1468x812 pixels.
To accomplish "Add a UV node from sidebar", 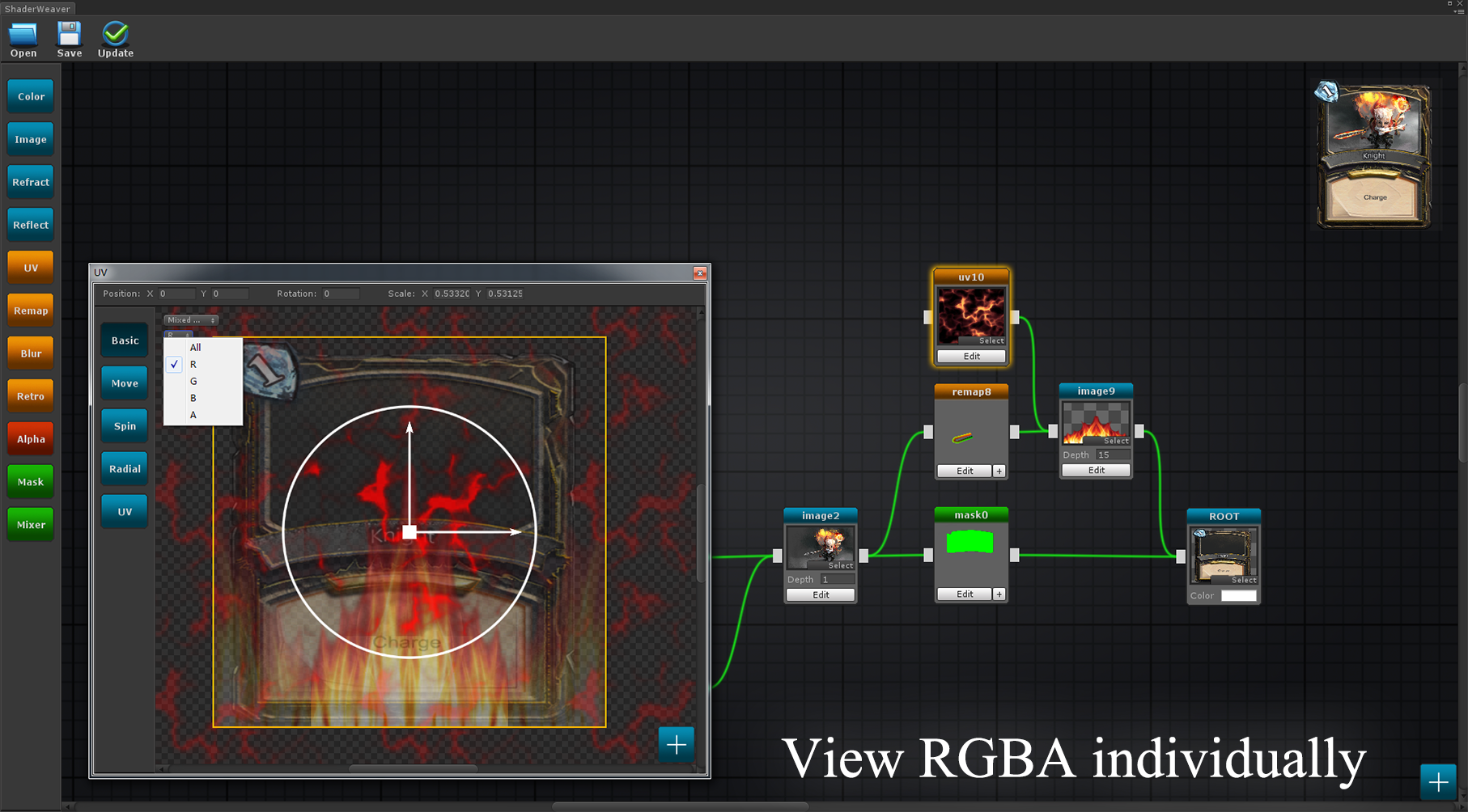I will coord(31,268).
